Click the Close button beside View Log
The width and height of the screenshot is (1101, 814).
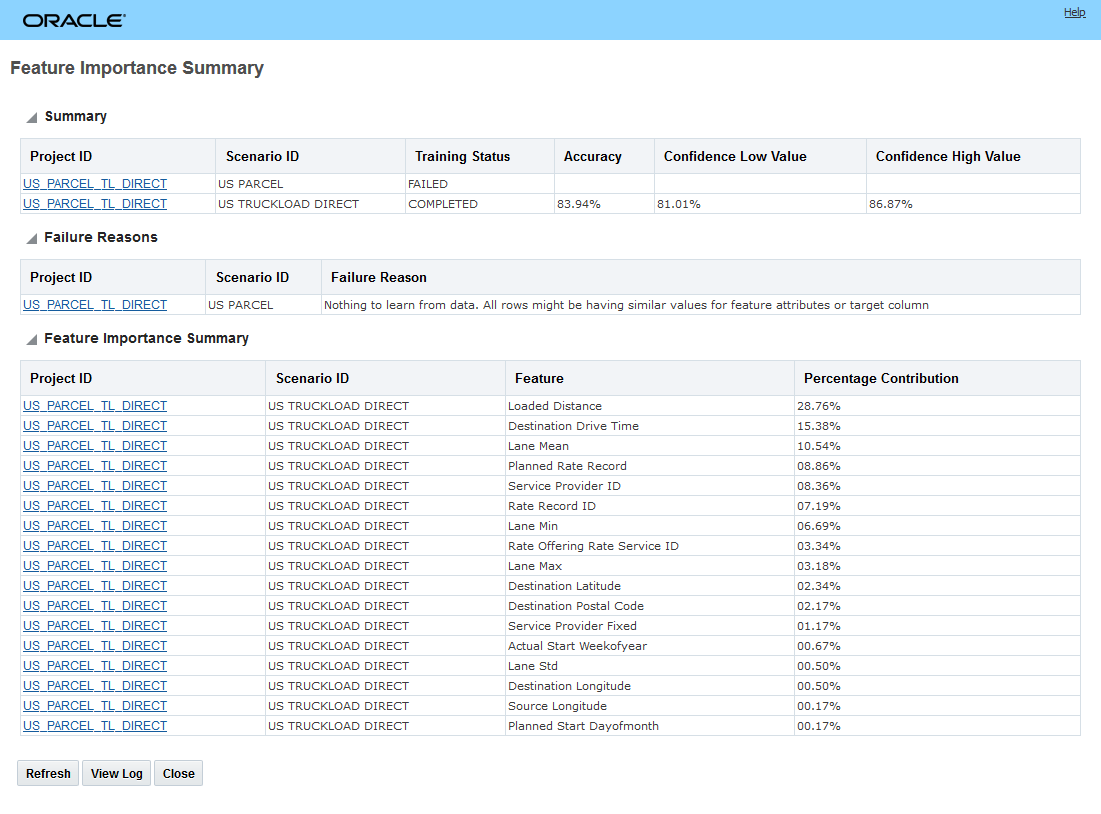tap(178, 773)
